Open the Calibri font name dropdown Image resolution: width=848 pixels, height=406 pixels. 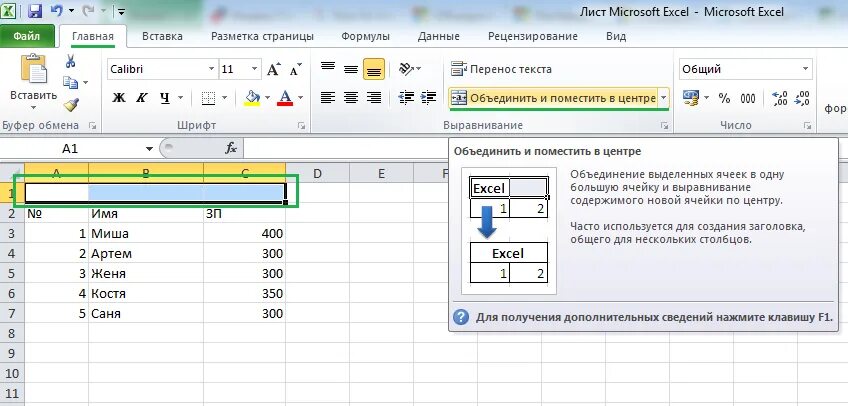tap(211, 69)
